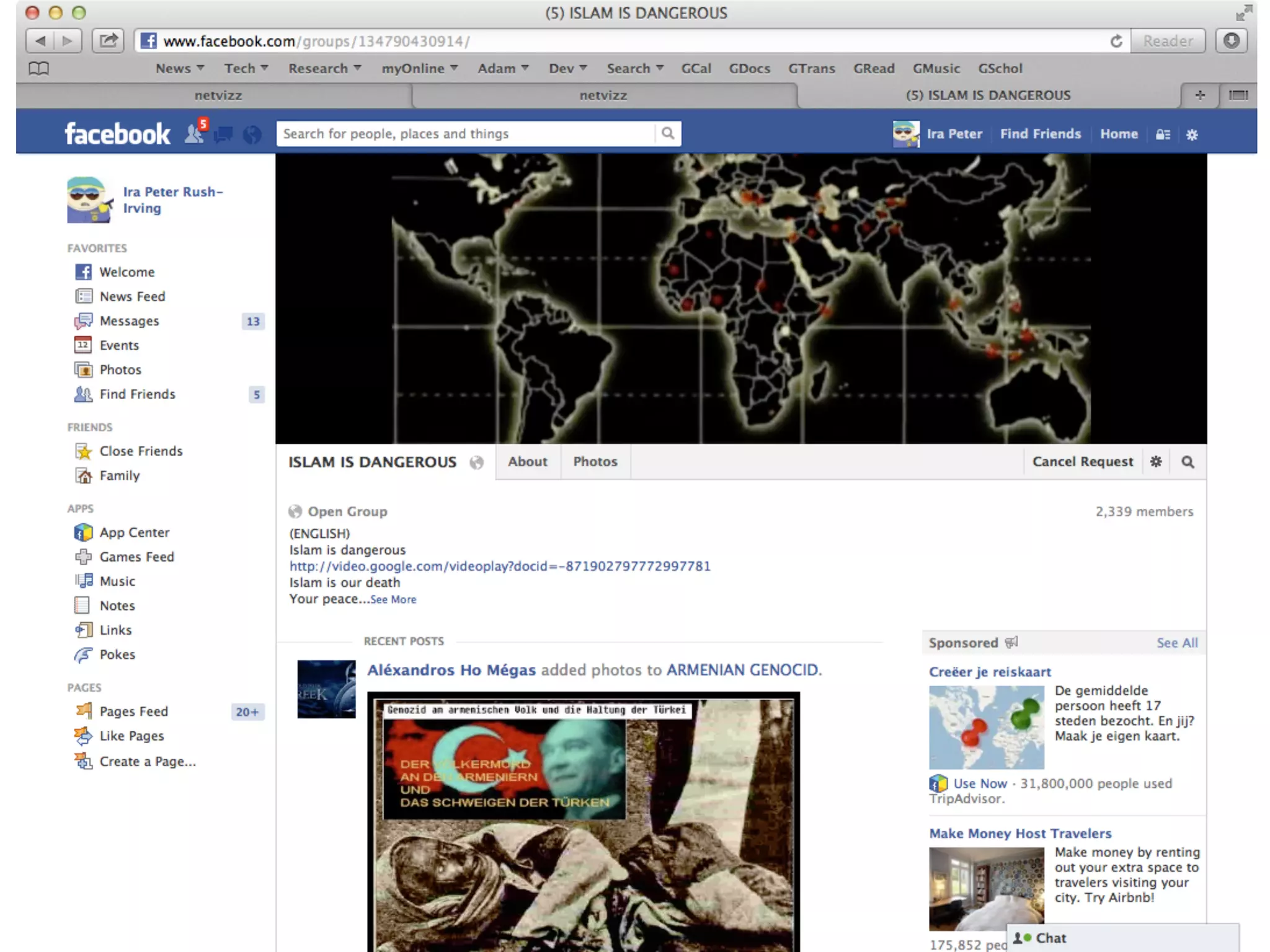
Task: Expand the News bookmarks dropdown
Action: coord(180,68)
